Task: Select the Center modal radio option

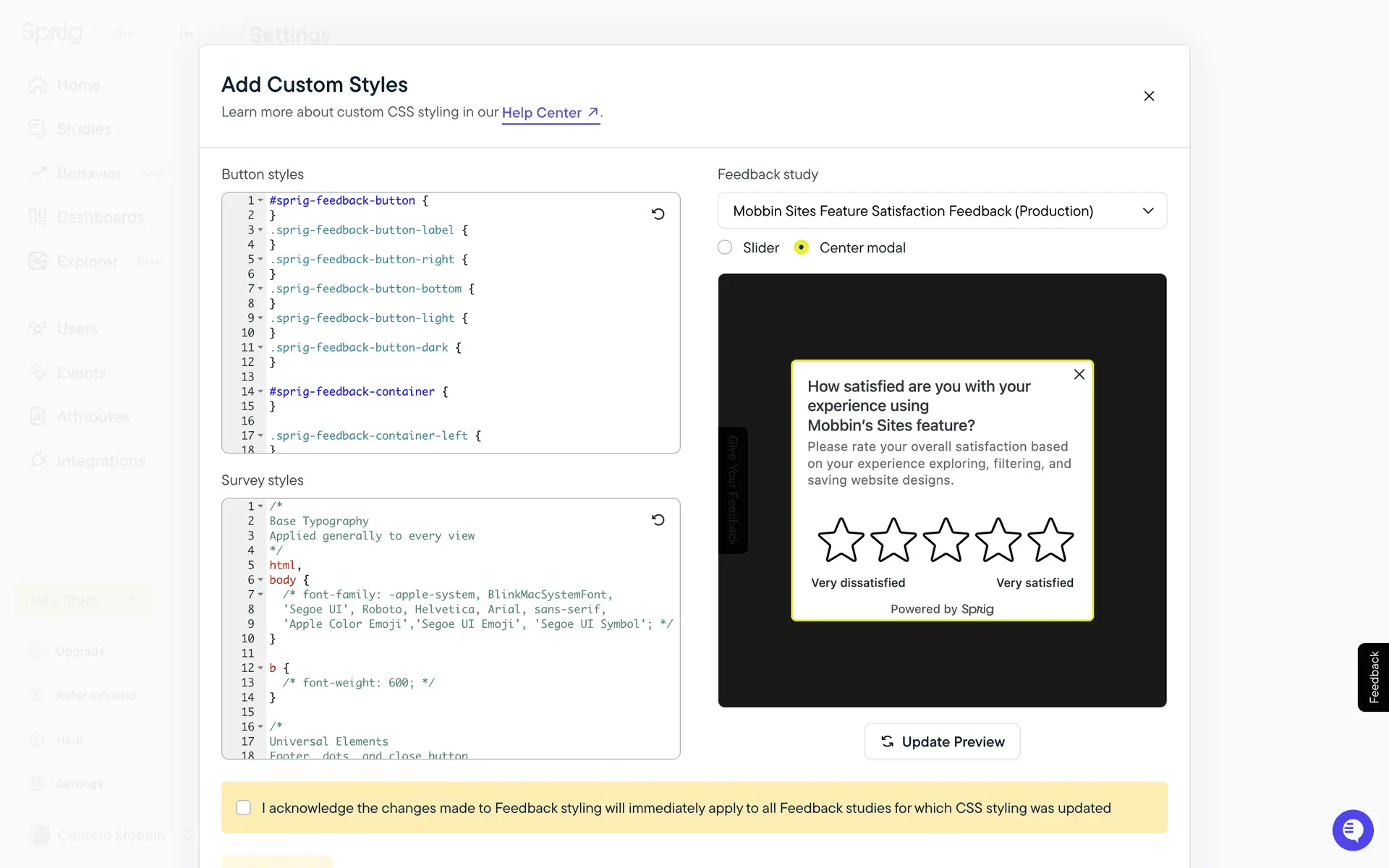Action: 801,247
